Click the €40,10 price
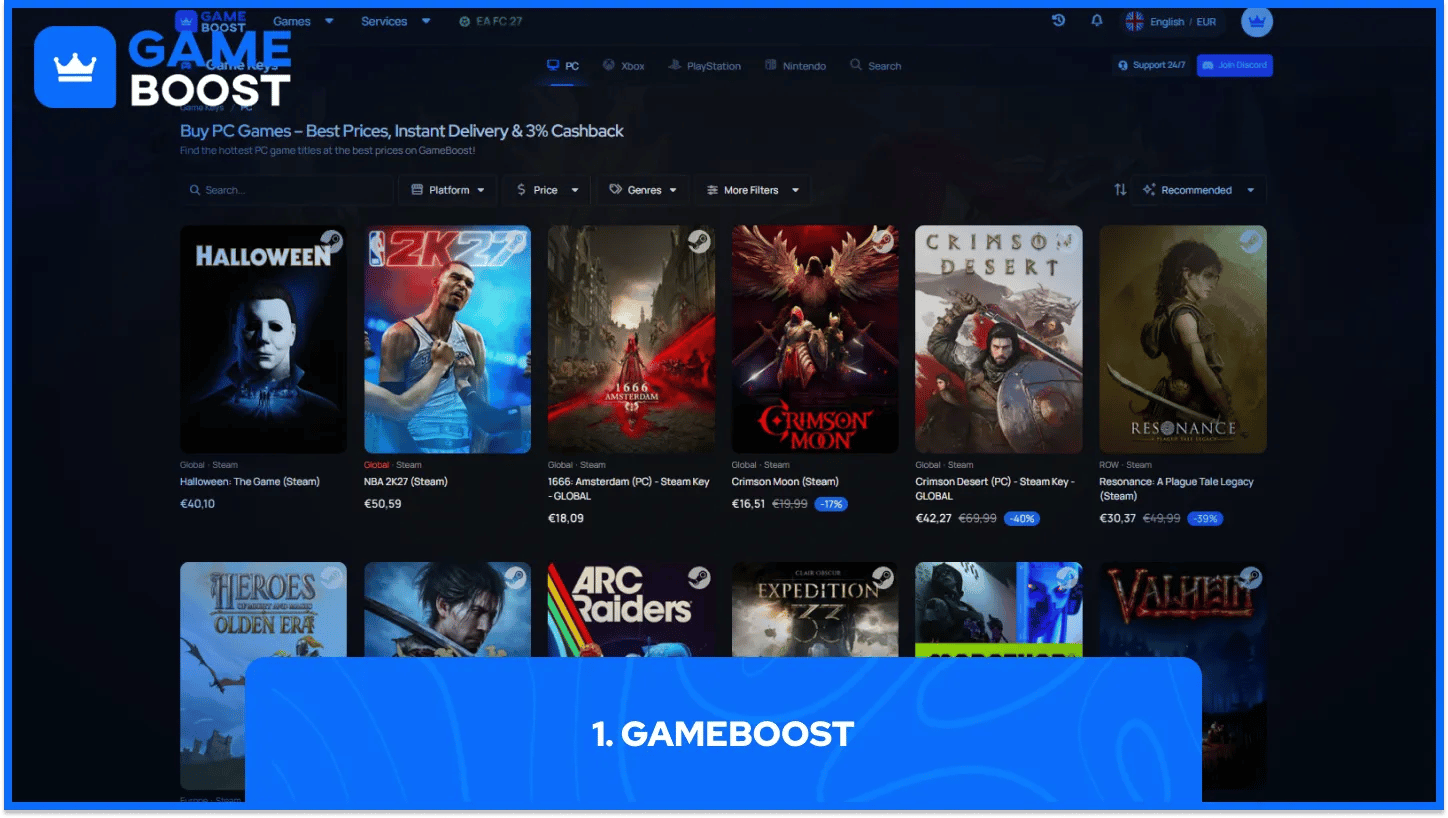 197,504
